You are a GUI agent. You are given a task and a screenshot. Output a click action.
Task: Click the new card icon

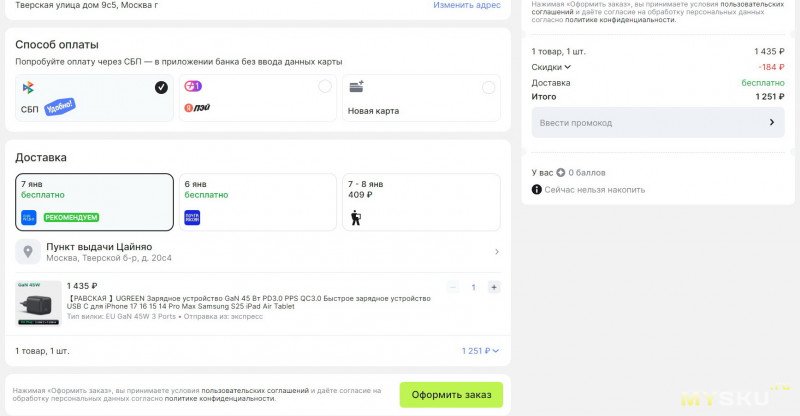[x=356, y=88]
